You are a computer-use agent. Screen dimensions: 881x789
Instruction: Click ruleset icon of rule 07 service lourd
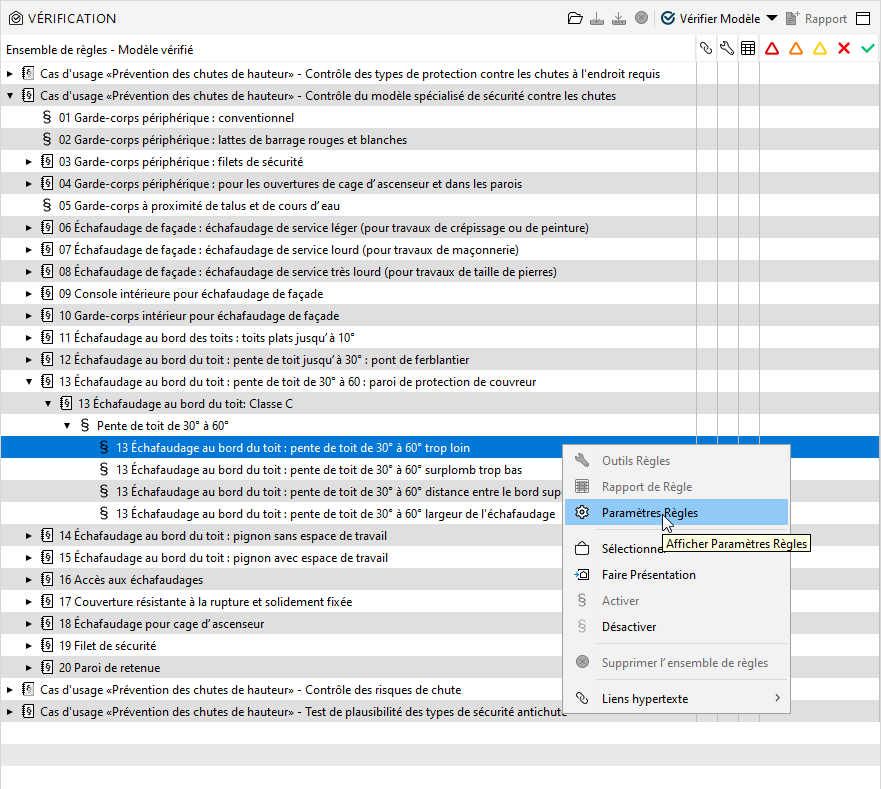47,250
